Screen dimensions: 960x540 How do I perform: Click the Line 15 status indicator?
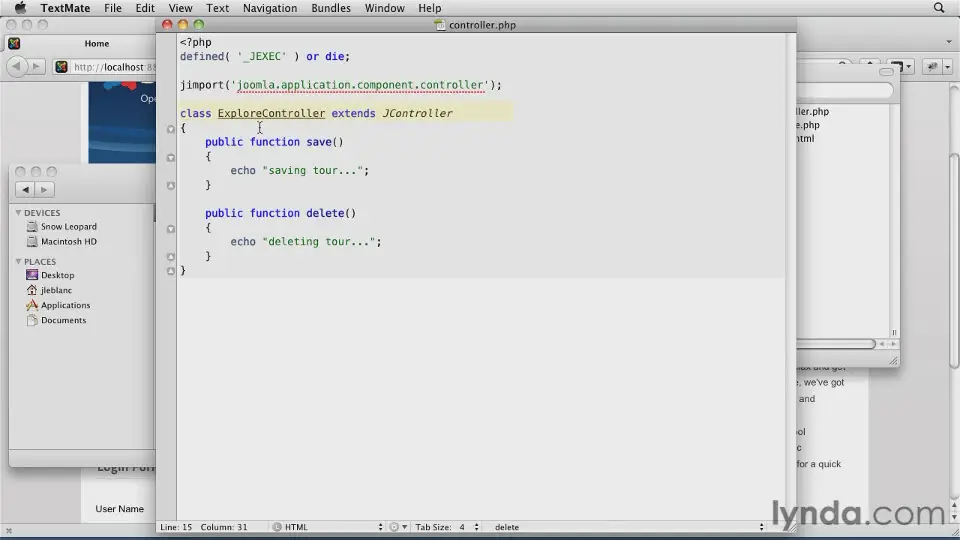click(x=176, y=527)
